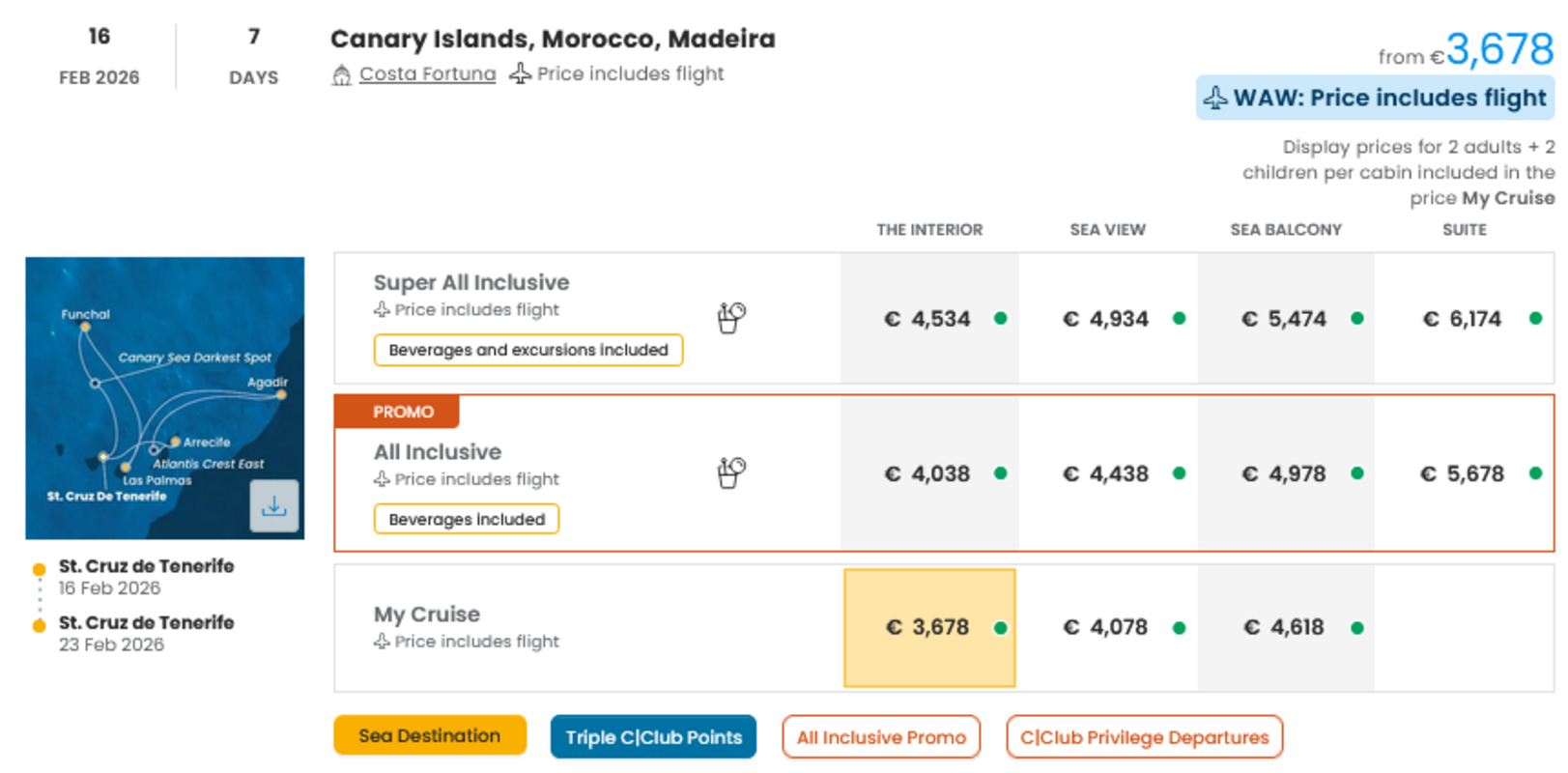Open the All Inclusive Promo tag
Viewport: 1568px width, 773px height.
pos(881,737)
